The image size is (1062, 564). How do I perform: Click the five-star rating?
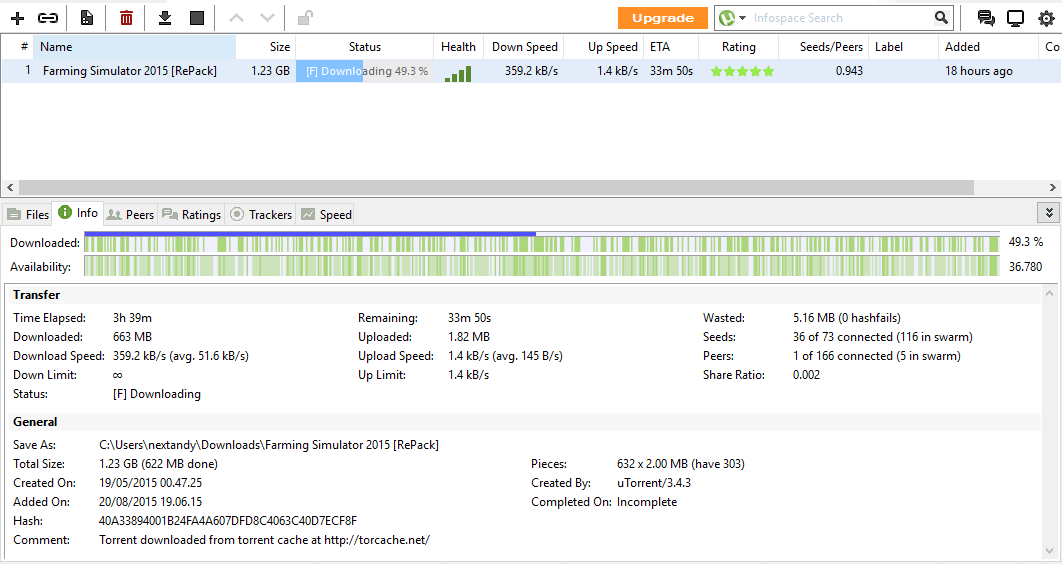(742, 71)
